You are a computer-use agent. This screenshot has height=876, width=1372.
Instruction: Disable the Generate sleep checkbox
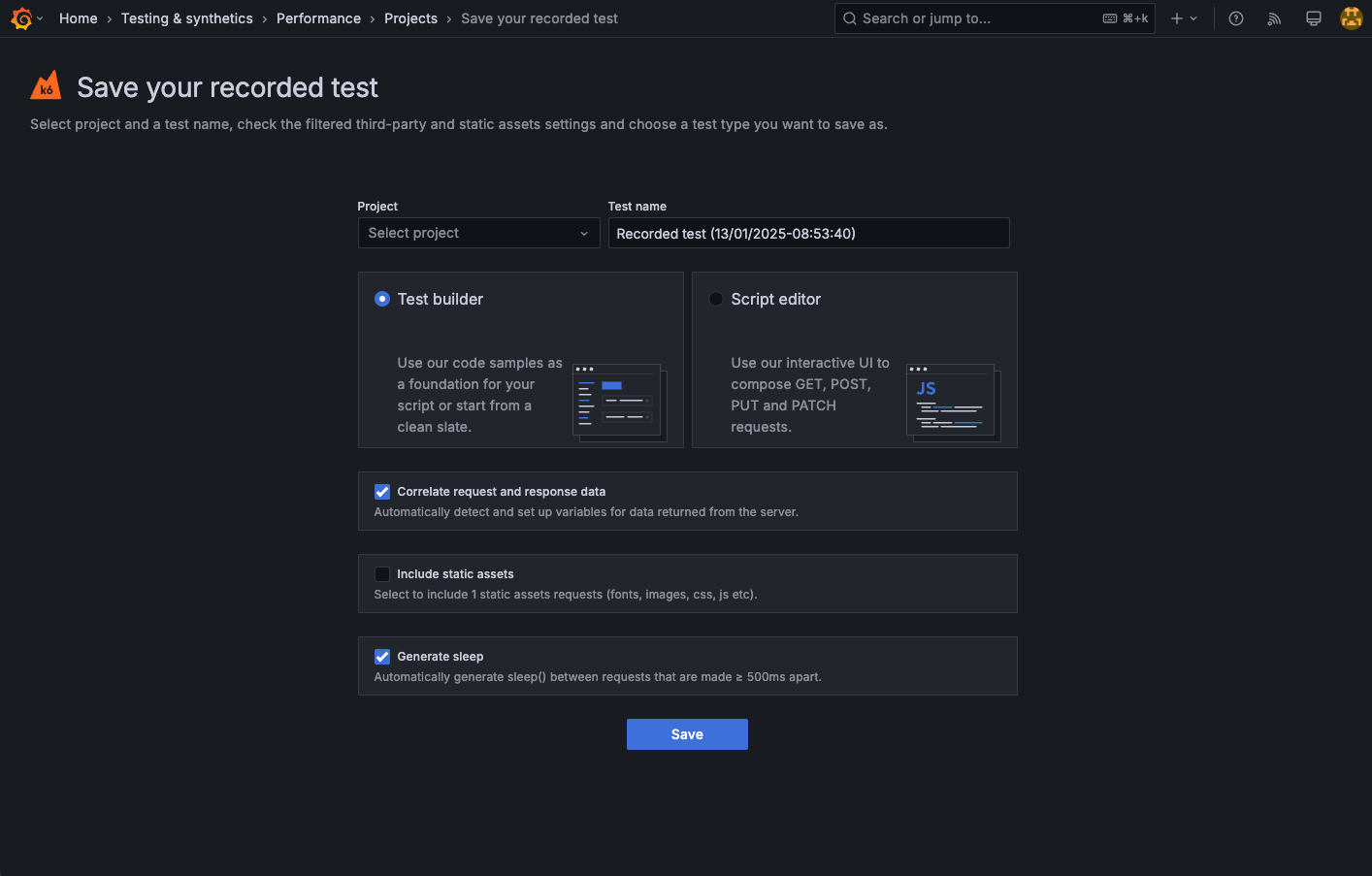(x=382, y=657)
